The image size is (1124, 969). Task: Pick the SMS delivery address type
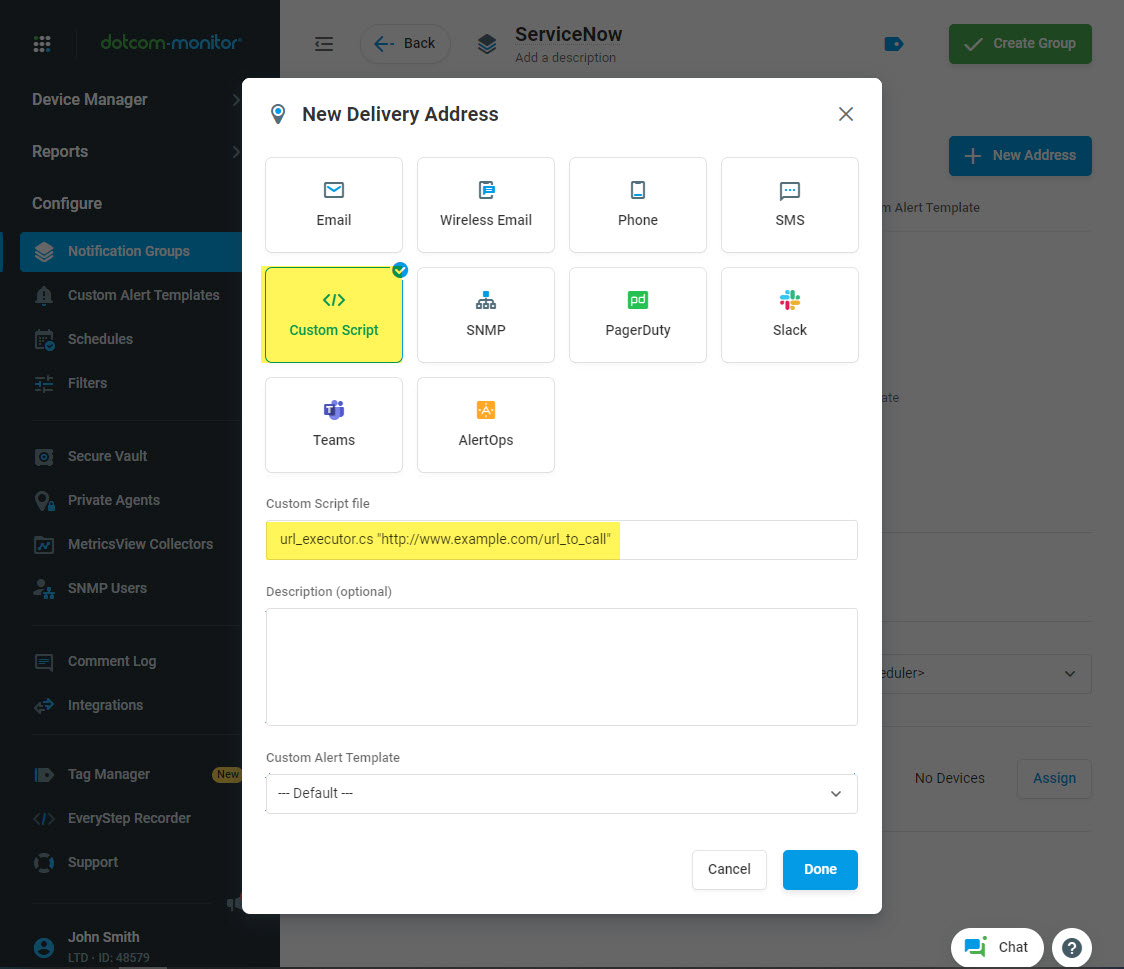[x=790, y=205]
